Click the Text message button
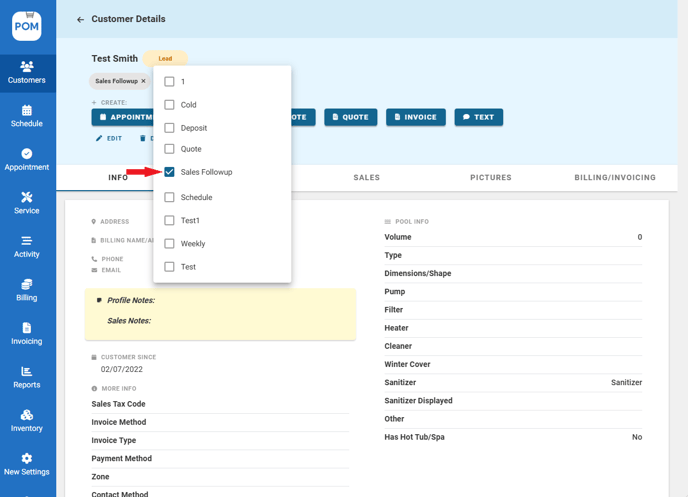The image size is (688, 497). pos(479,117)
